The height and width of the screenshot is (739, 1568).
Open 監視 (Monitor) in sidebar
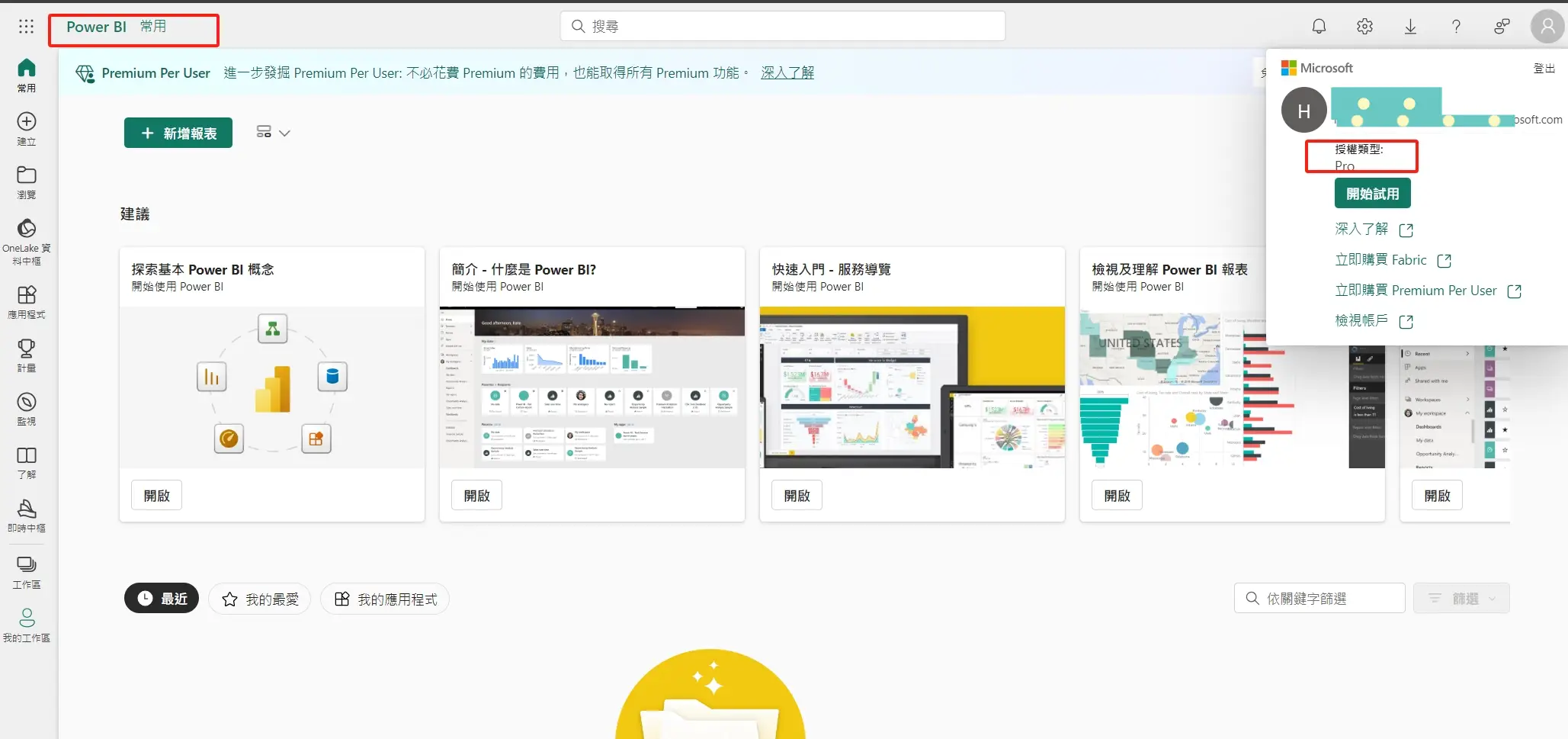(x=27, y=408)
